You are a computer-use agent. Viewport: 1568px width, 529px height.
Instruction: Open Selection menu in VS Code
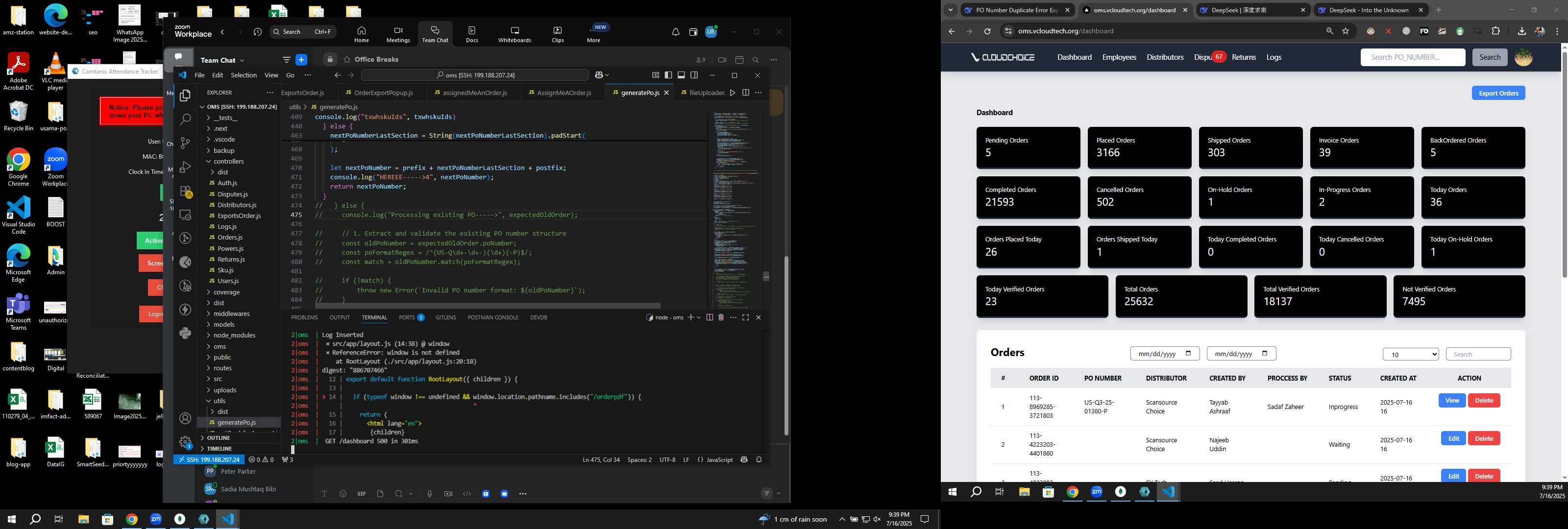click(244, 75)
